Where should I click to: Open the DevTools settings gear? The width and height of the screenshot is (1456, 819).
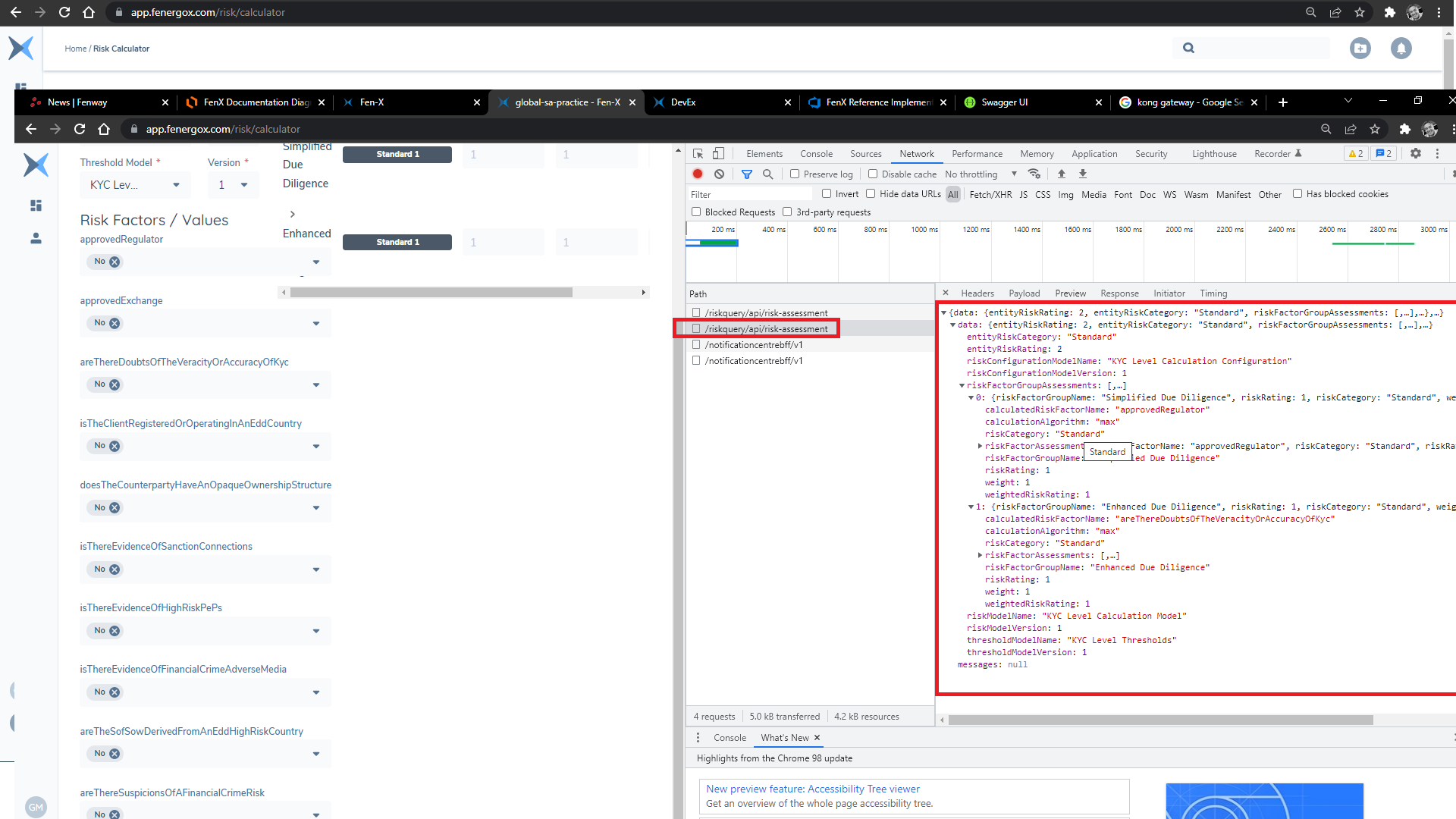click(1415, 153)
